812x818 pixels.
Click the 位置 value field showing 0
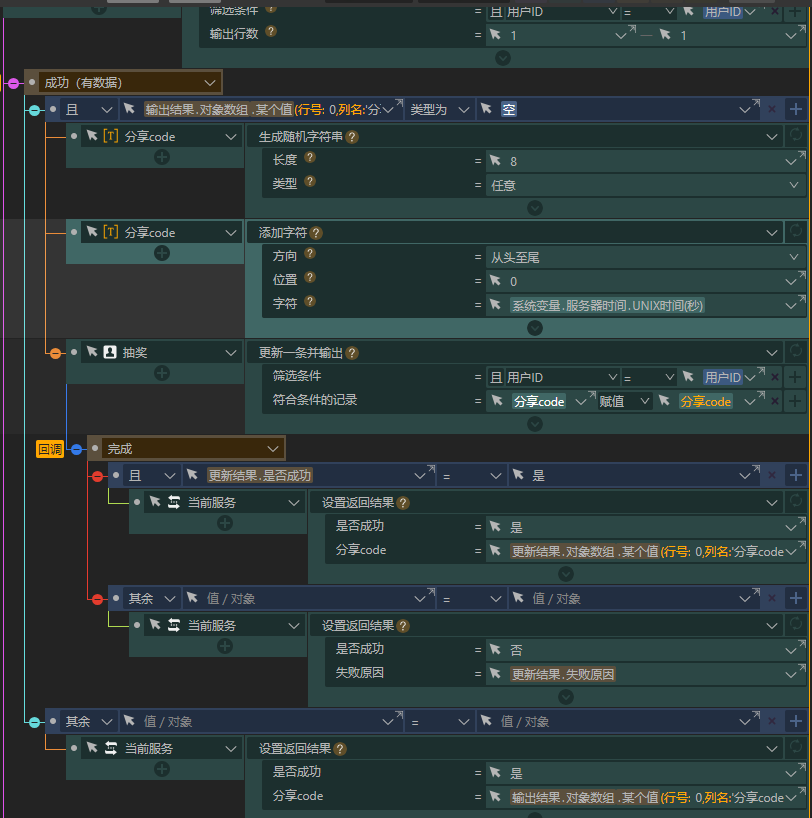click(x=646, y=281)
